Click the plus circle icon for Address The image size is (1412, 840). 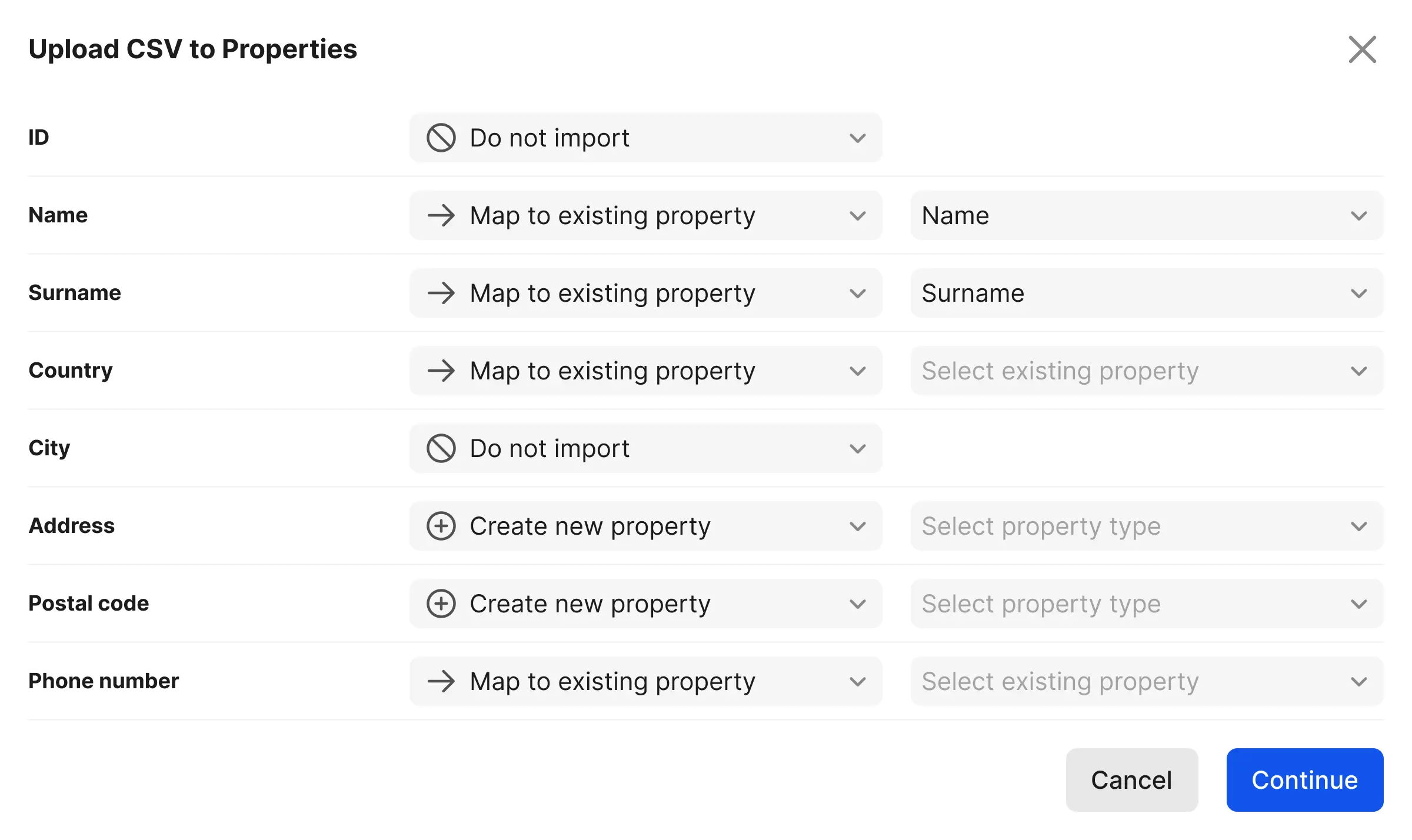pos(441,526)
